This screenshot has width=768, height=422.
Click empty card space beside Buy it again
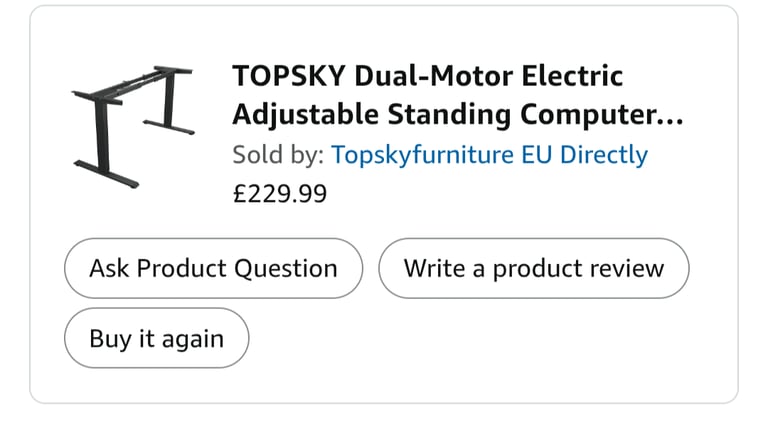click(465, 338)
